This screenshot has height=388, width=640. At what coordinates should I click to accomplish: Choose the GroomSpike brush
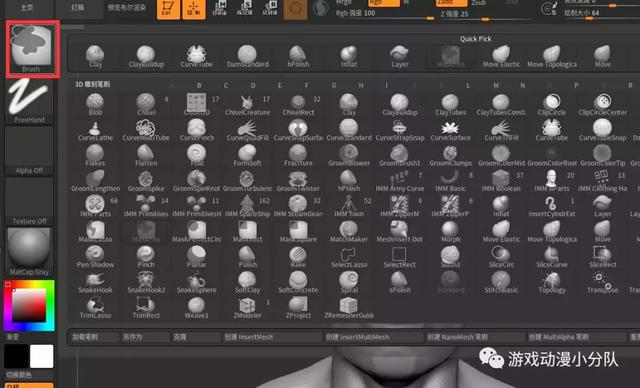[146, 181]
